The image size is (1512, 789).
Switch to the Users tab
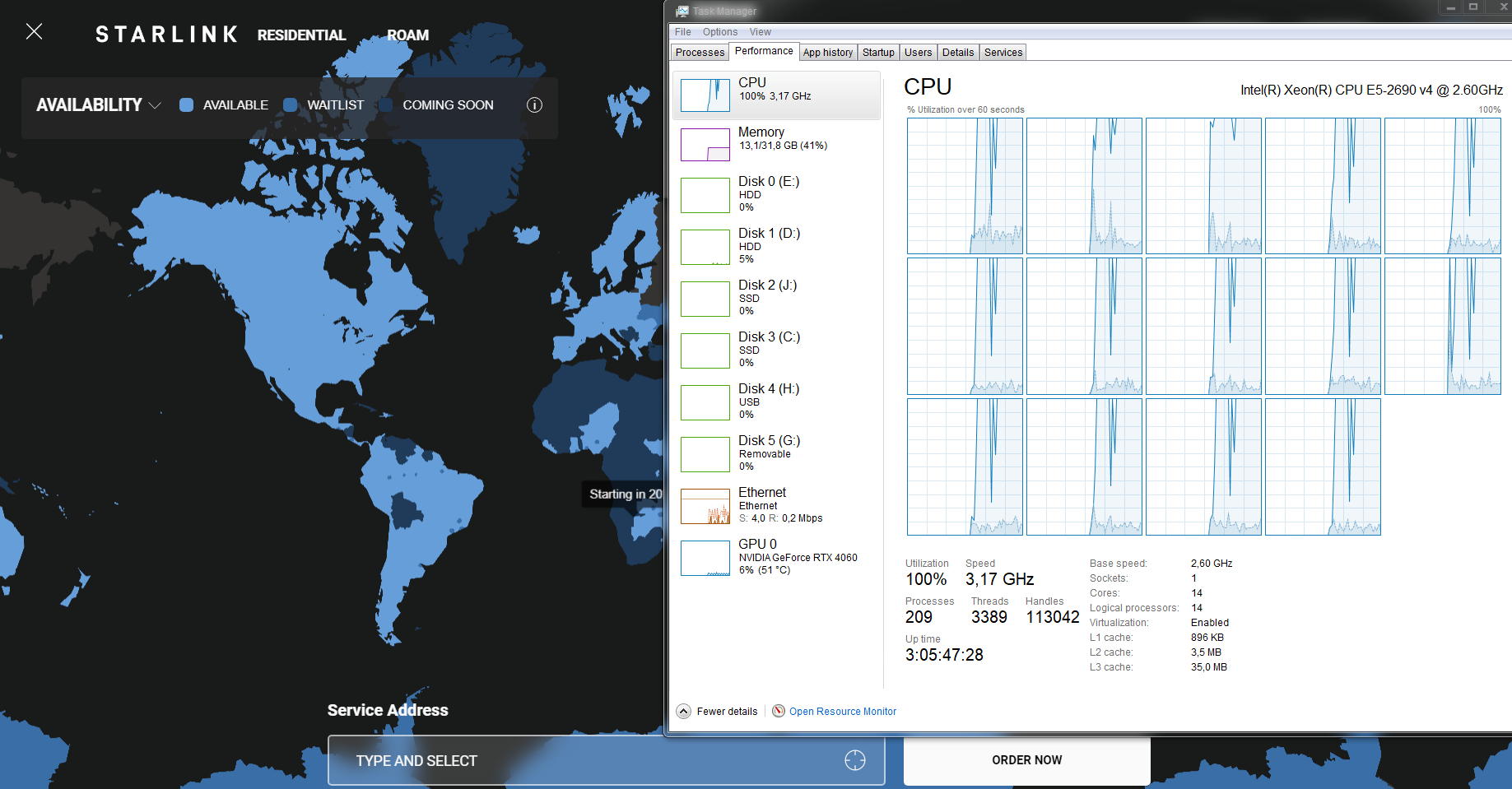(918, 52)
